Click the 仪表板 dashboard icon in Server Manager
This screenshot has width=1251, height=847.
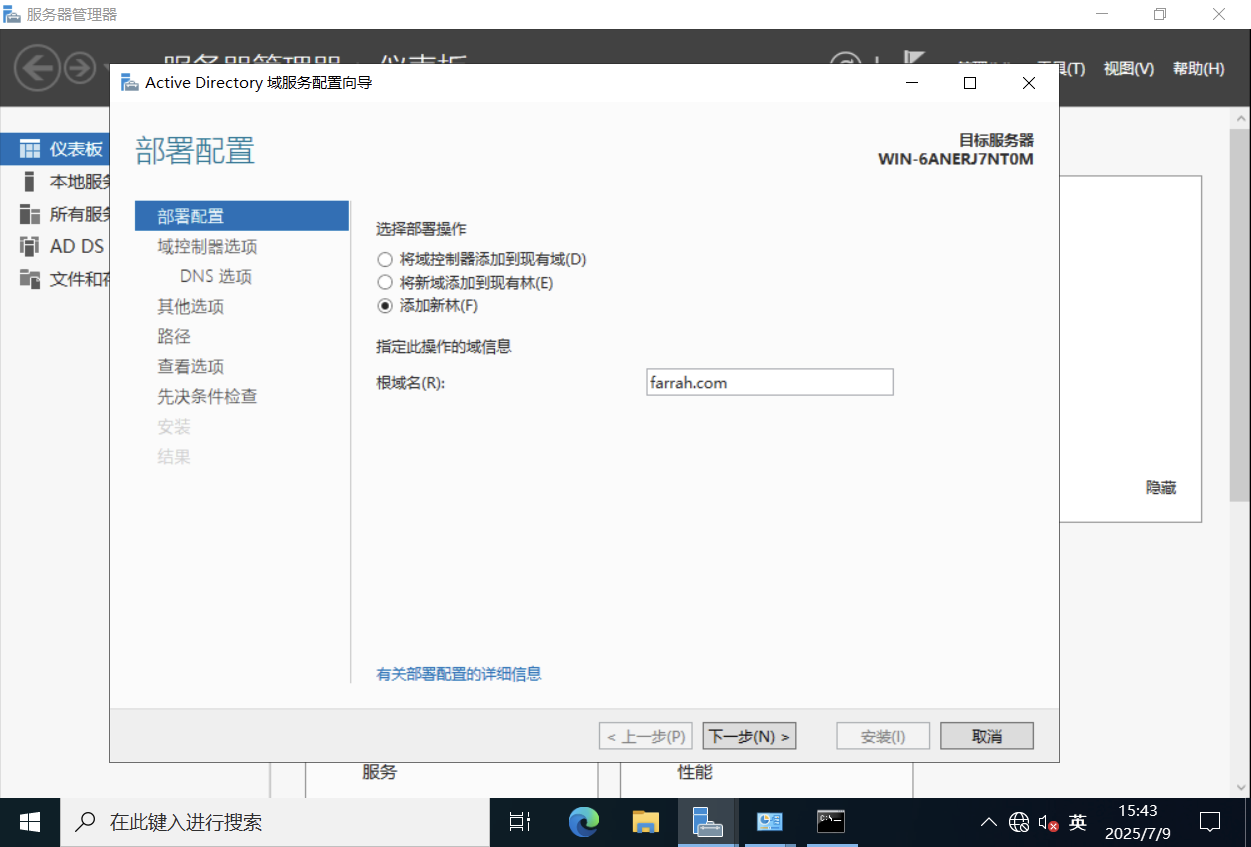pyautogui.click(x=30, y=149)
